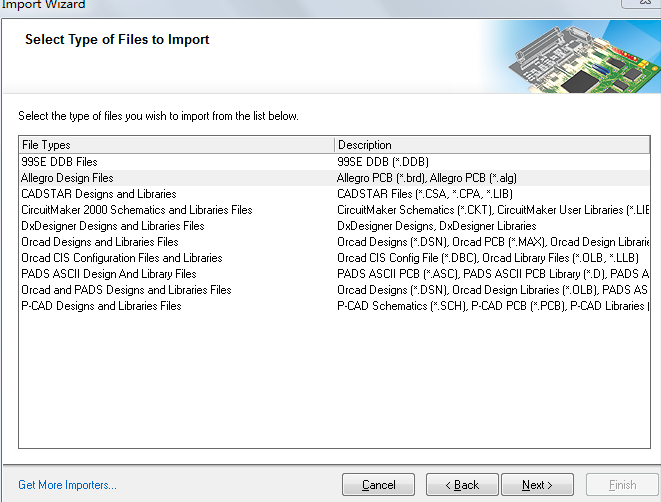Select CADSTAR Designs and Libraries
The width and height of the screenshot is (661, 502).
point(99,194)
